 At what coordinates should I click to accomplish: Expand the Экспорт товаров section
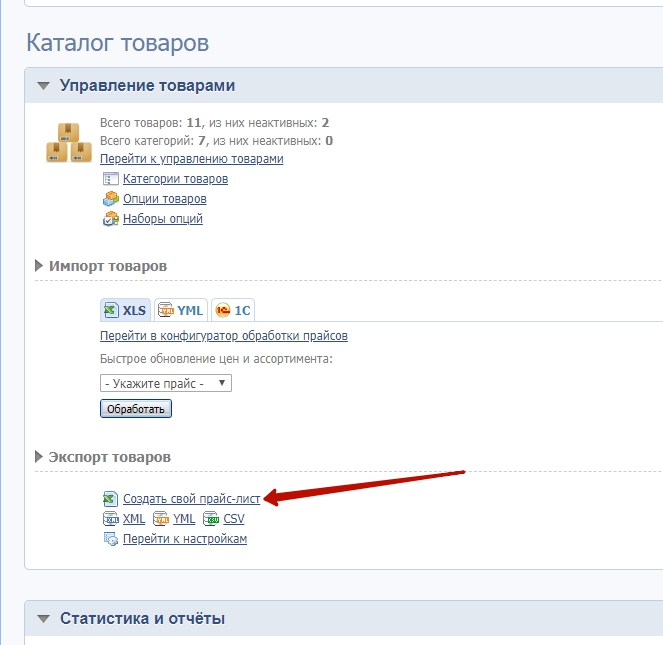40,457
